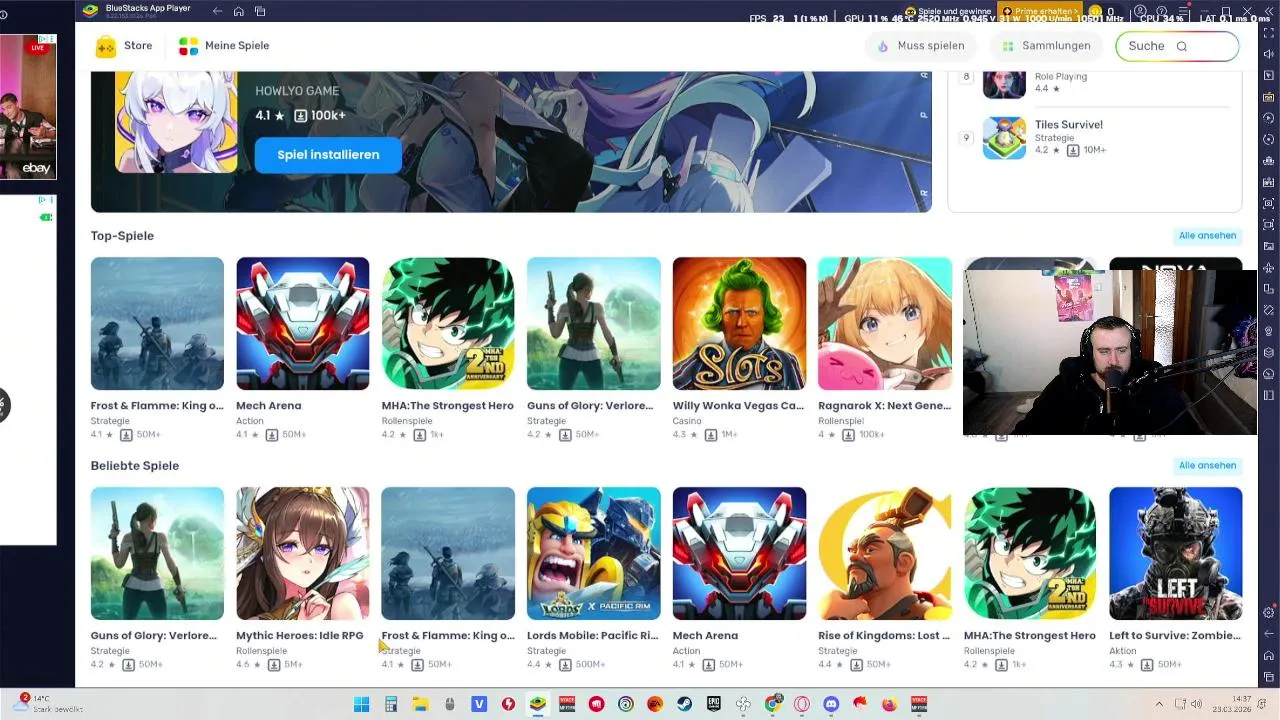Go back with the BlueStacks back arrow
Image resolution: width=1280 pixels, height=720 pixels.
pyautogui.click(x=218, y=11)
